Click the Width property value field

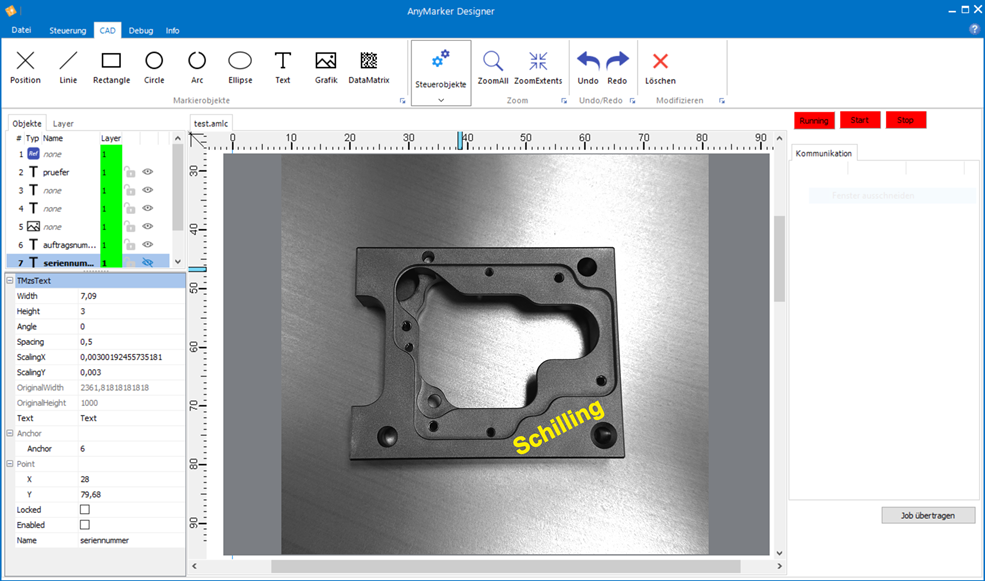click(130, 296)
